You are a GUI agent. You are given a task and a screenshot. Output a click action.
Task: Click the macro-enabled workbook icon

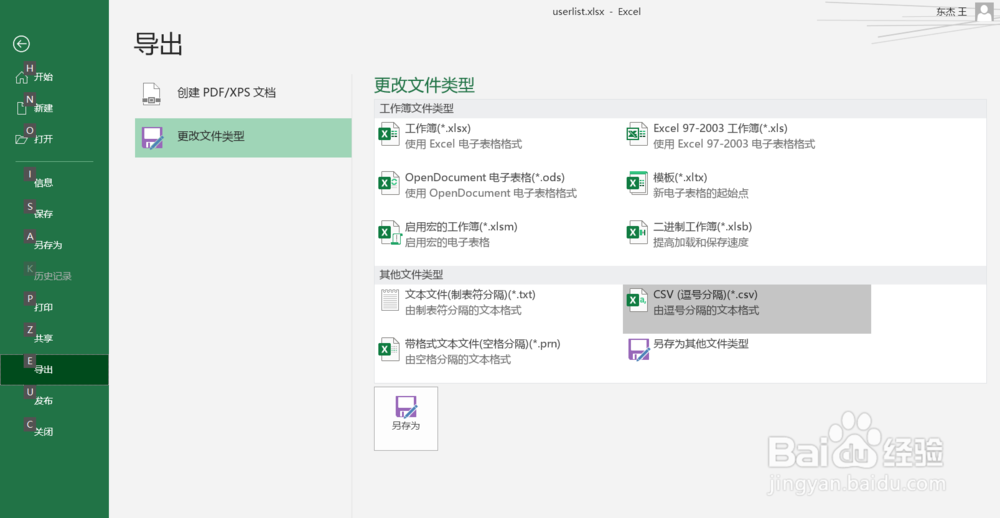tap(389, 233)
